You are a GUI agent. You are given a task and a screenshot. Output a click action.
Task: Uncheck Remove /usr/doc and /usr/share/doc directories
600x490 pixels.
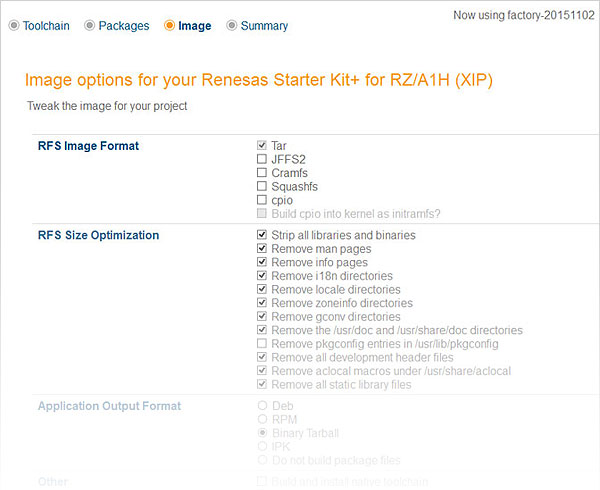[x=262, y=330]
